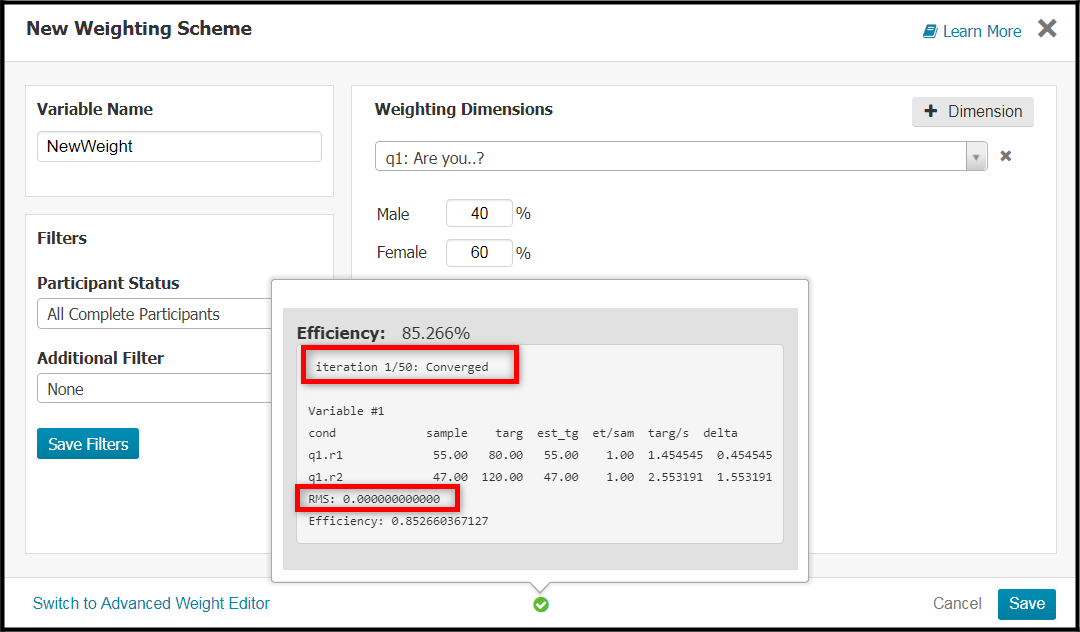
Task: Remove the q1 dimension with the x icon
Action: pyautogui.click(x=1006, y=156)
